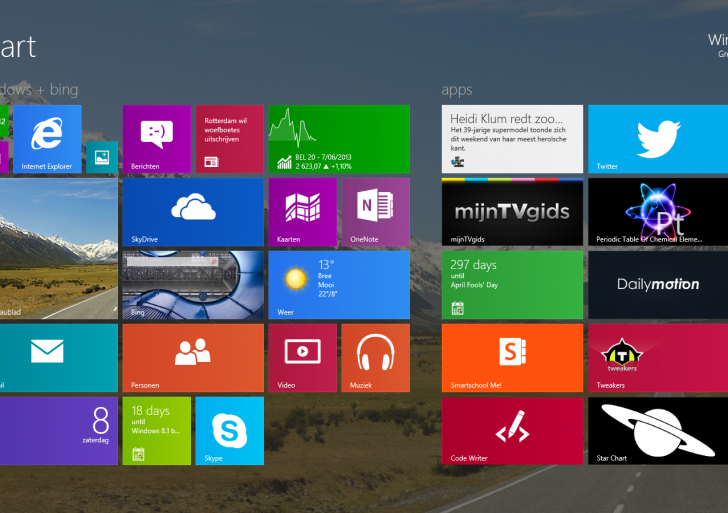
Task: Launch the Skype app tile
Action: pyautogui.click(x=229, y=431)
